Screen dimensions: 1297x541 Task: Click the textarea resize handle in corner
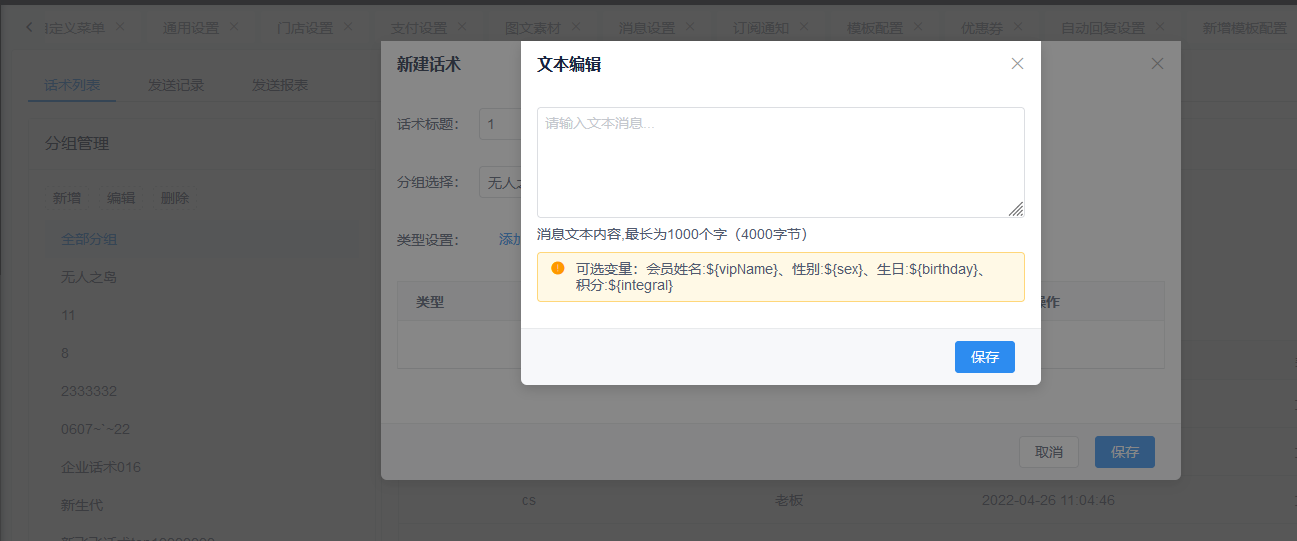(x=1016, y=209)
